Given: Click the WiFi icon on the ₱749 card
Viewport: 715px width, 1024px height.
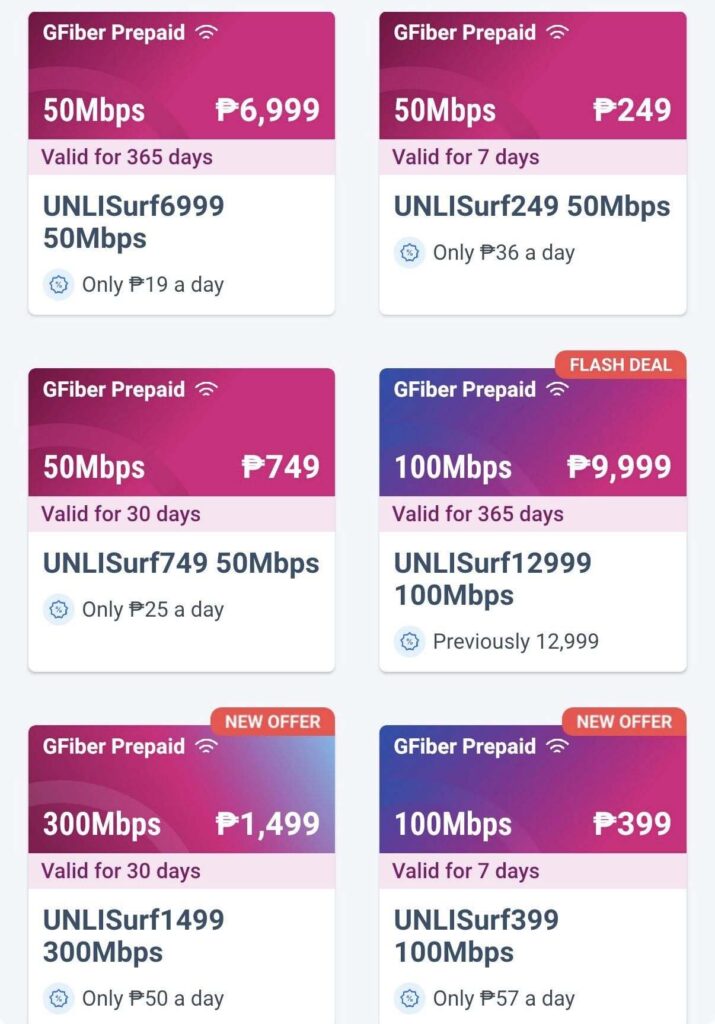Looking at the screenshot, I should pos(207,389).
